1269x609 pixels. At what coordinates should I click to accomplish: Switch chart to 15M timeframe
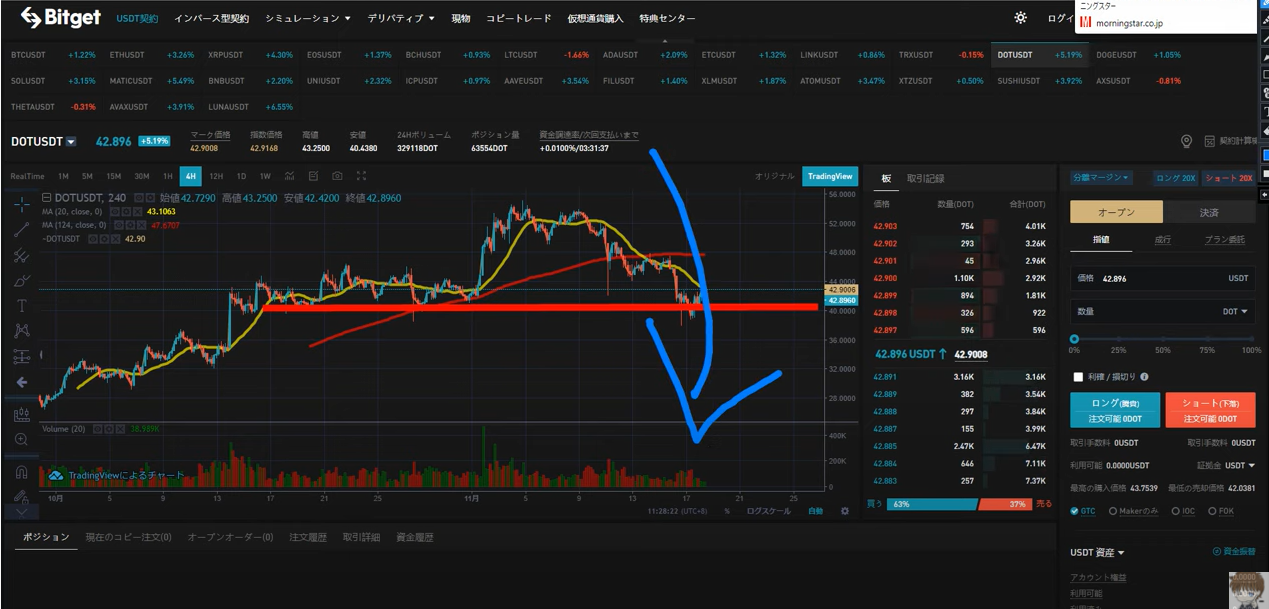[114, 176]
